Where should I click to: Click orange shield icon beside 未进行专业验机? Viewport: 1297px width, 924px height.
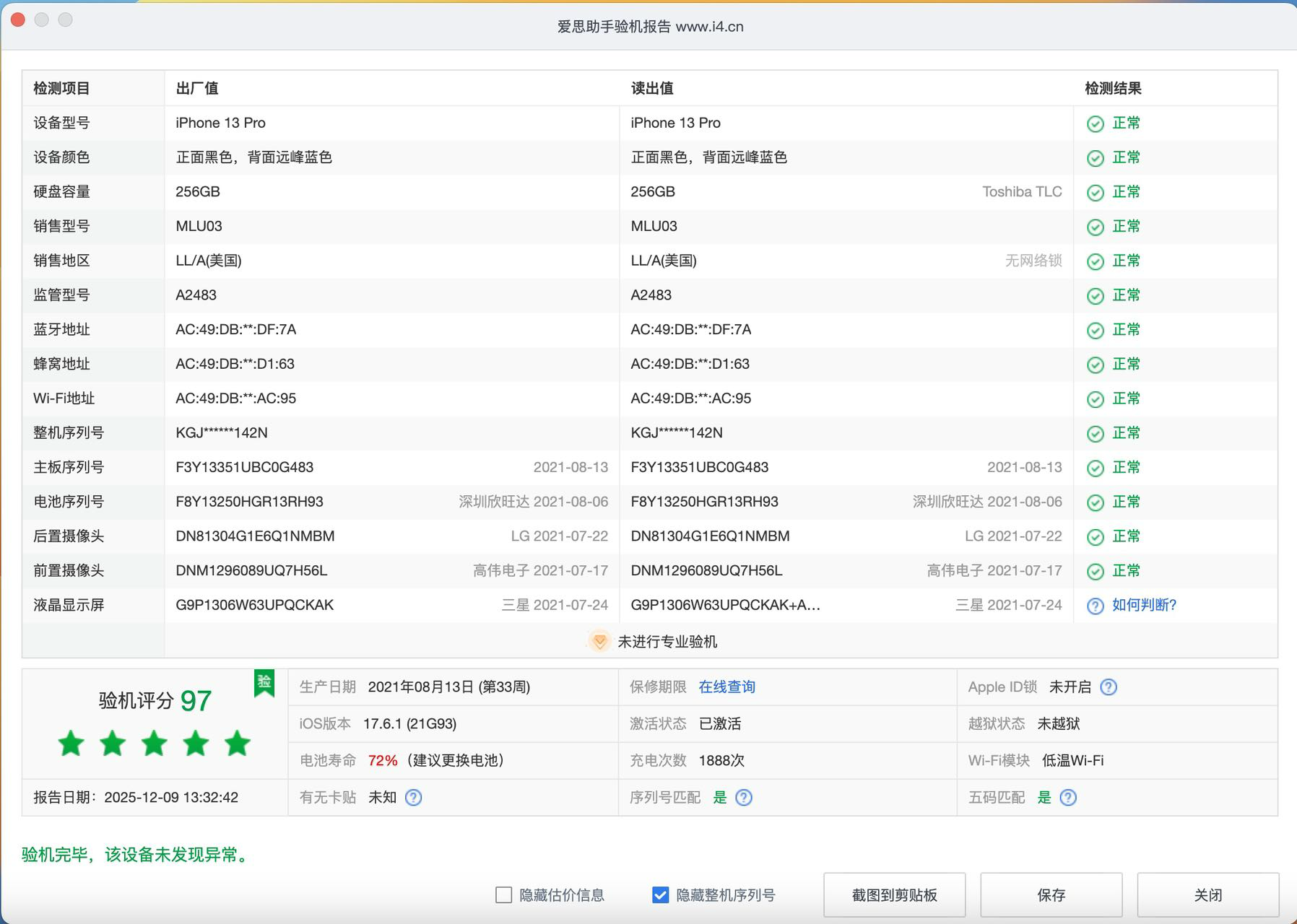[x=599, y=641]
